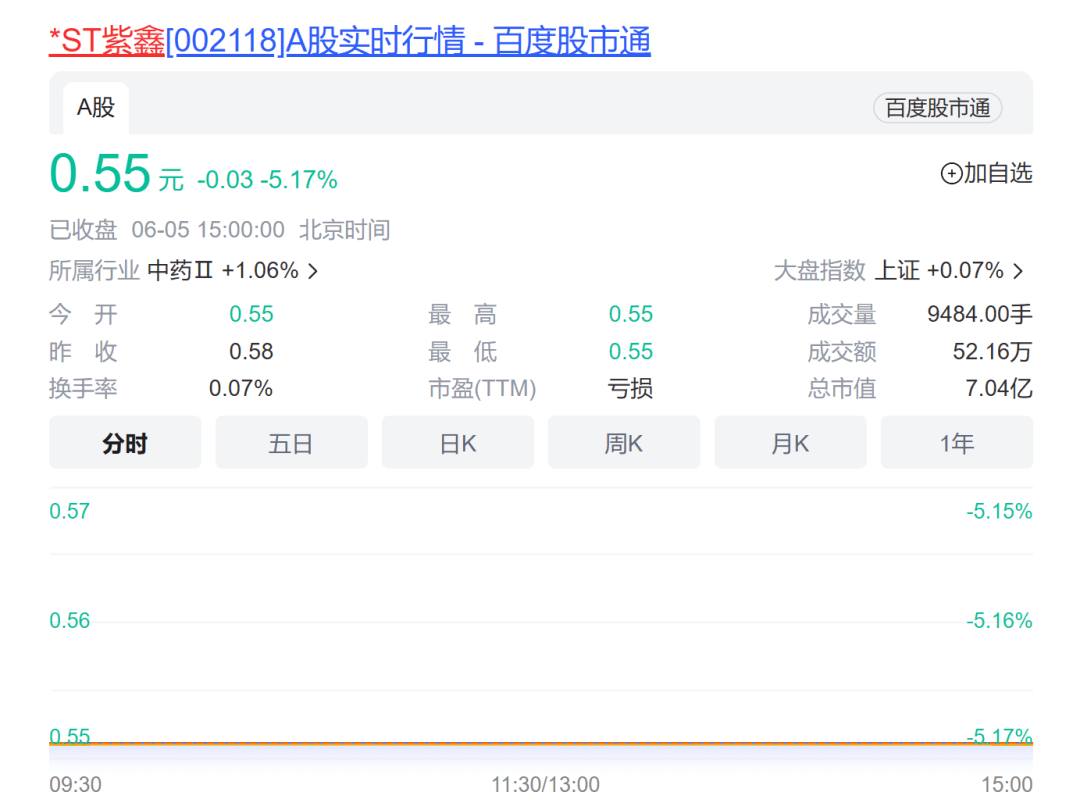The height and width of the screenshot is (799, 1080).
Task: Open the *ST紫鑫[002118] A股实时行情 link
Action: pos(350,41)
